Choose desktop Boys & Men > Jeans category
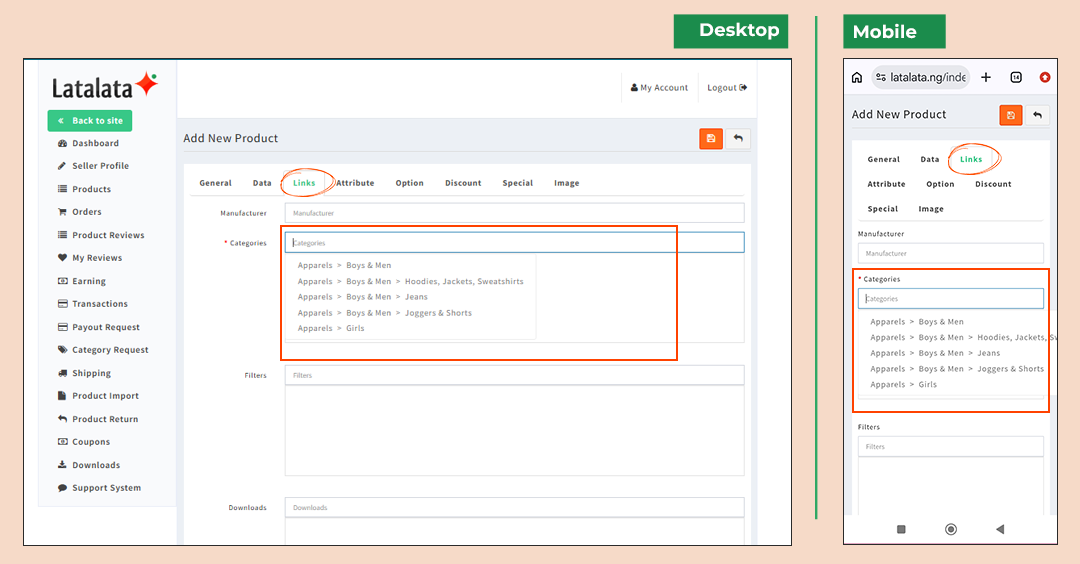The width and height of the screenshot is (1080, 564). [x=362, y=297]
